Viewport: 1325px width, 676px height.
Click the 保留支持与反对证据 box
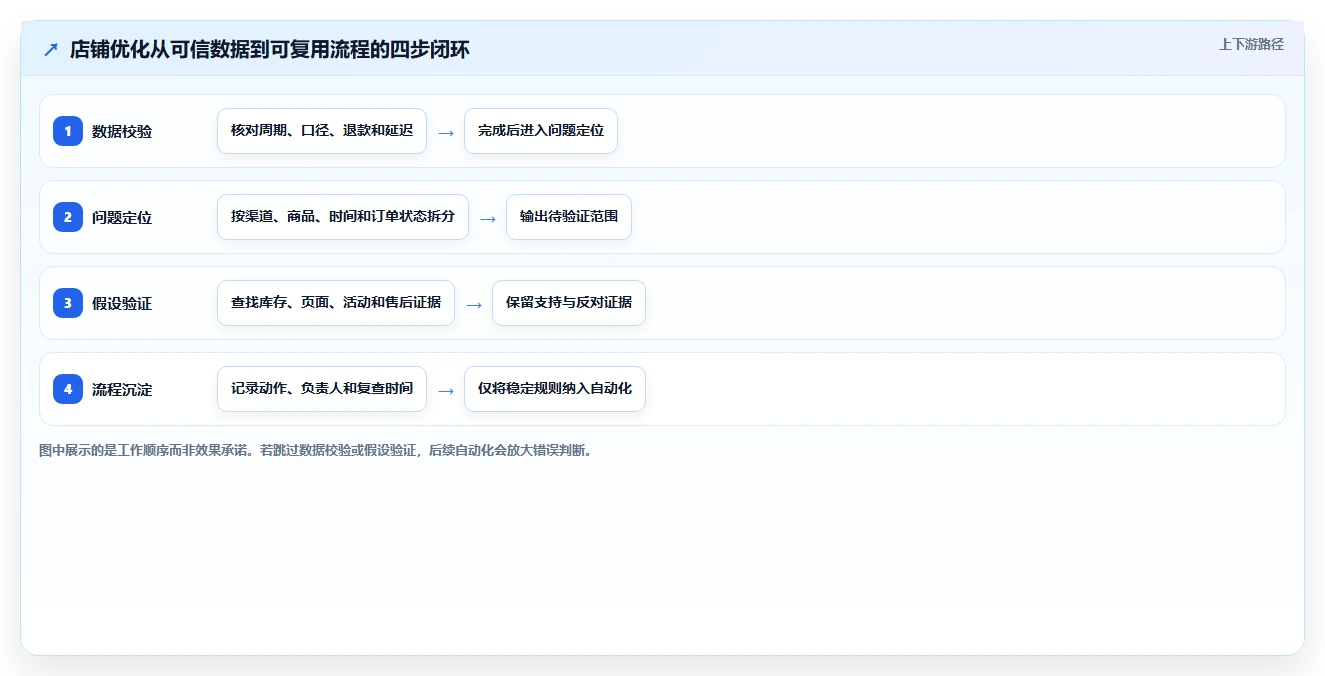tap(569, 303)
